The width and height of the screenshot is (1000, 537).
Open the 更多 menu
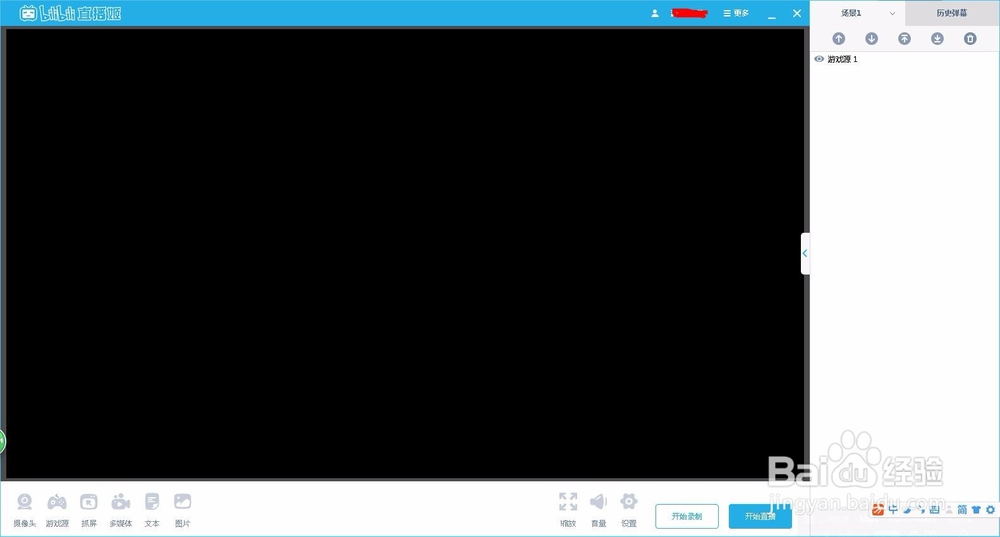pos(736,13)
